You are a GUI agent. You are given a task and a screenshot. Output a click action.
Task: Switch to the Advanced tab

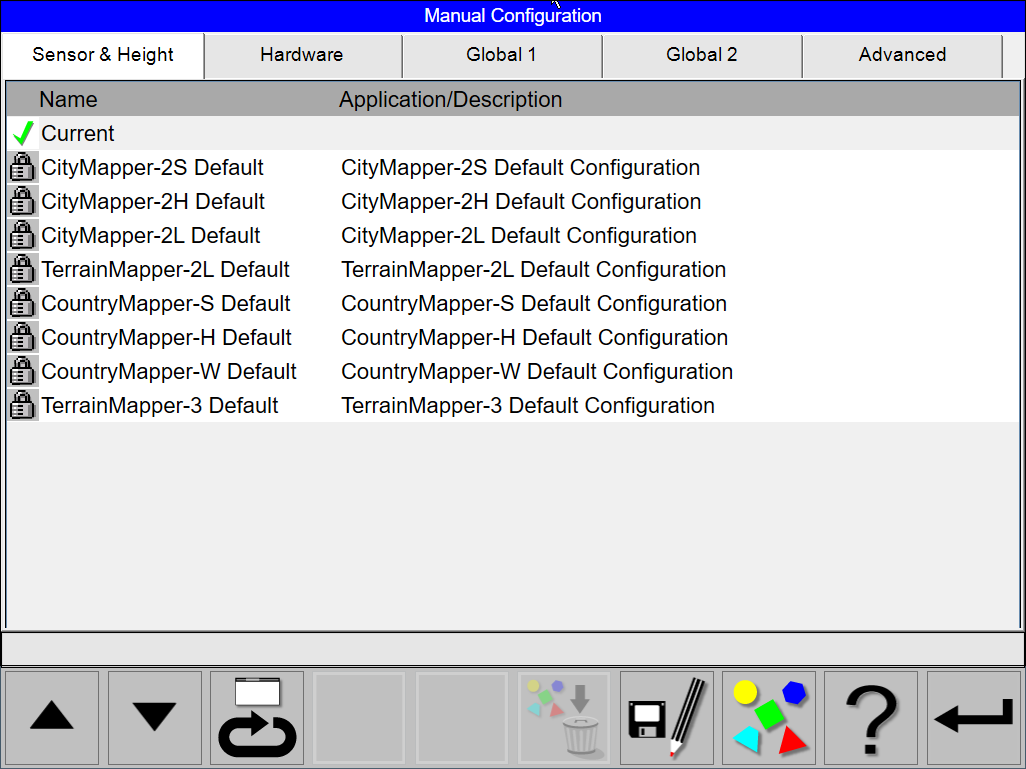click(x=902, y=55)
